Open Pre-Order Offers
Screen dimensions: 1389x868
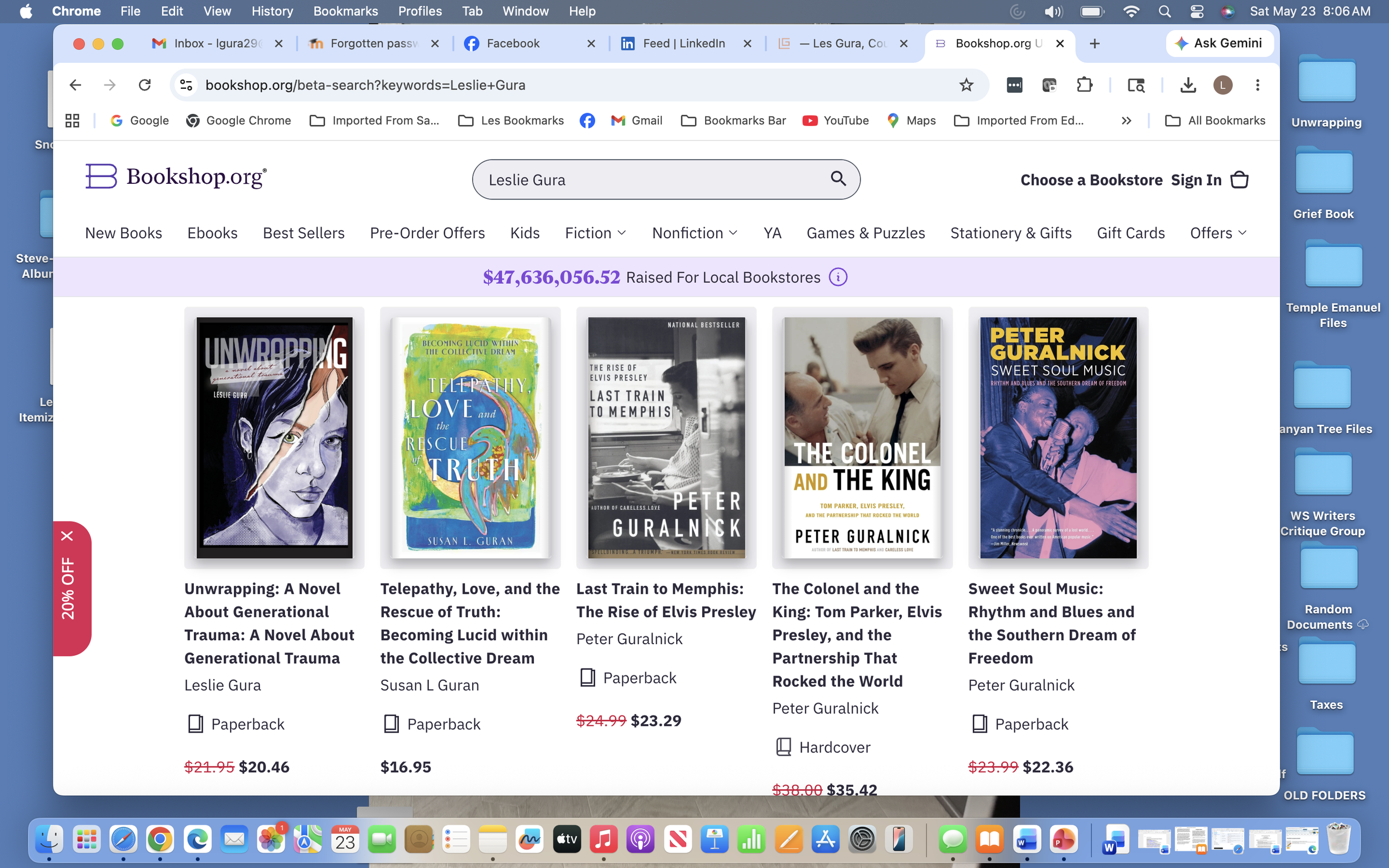(427, 233)
